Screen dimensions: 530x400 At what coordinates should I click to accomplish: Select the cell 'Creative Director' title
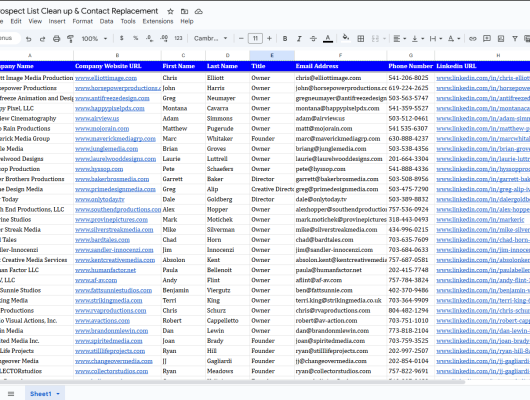pos(272,189)
